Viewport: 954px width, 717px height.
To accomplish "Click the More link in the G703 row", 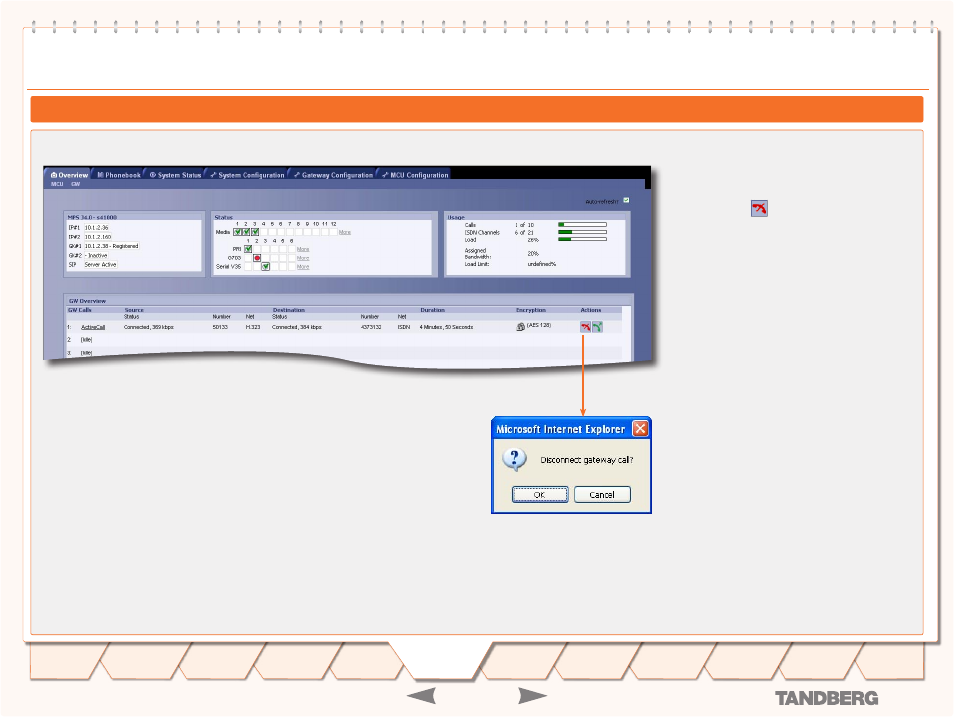I will 303,258.
